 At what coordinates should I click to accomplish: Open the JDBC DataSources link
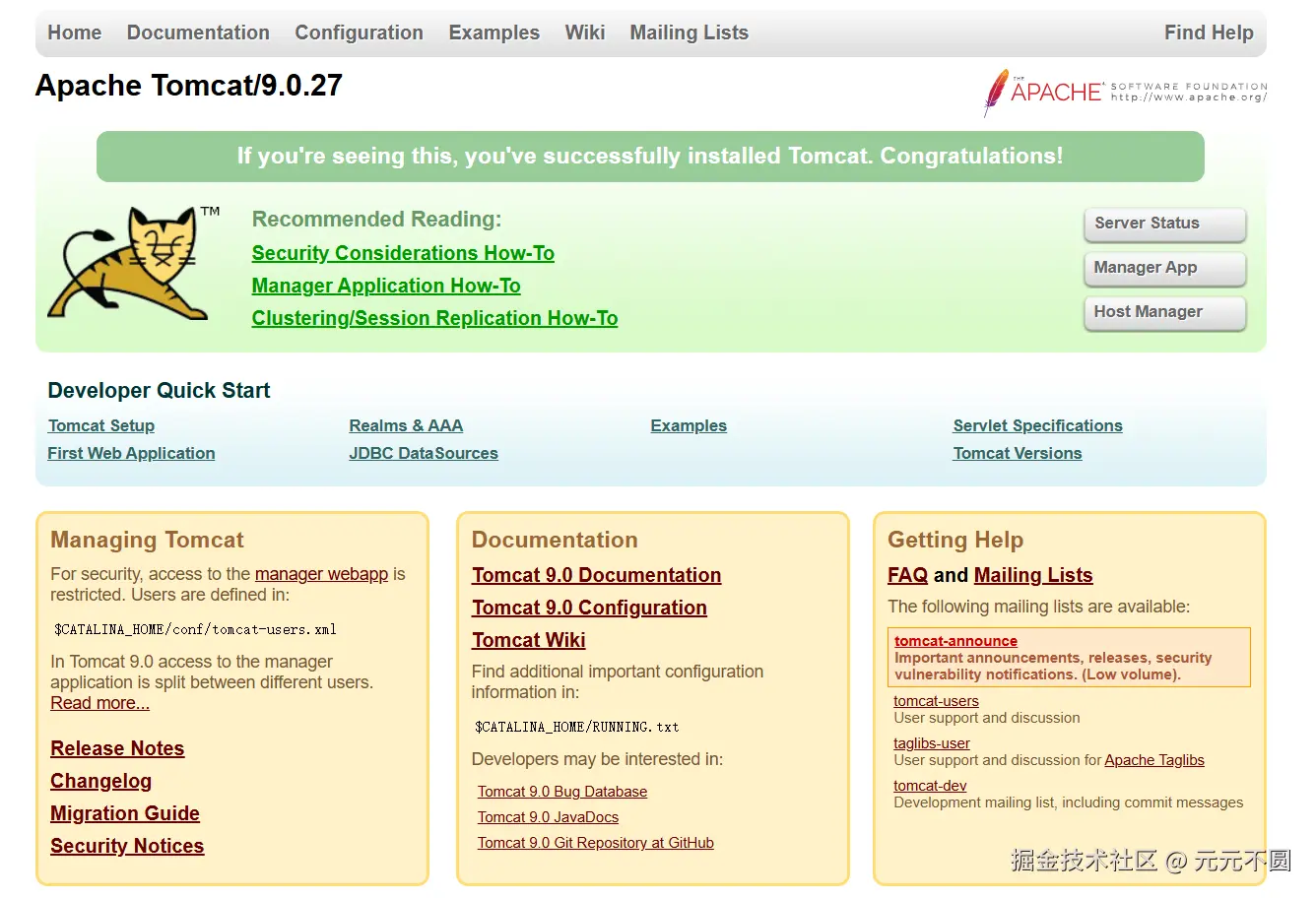pos(424,453)
